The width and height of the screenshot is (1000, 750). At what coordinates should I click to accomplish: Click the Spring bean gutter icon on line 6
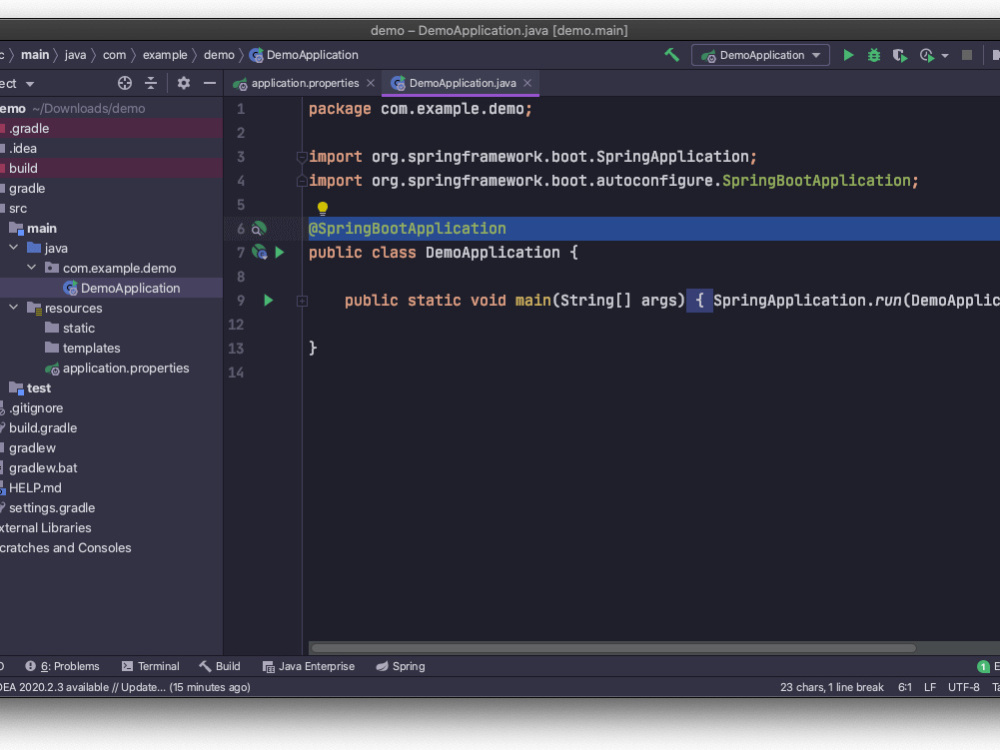pyautogui.click(x=261, y=229)
